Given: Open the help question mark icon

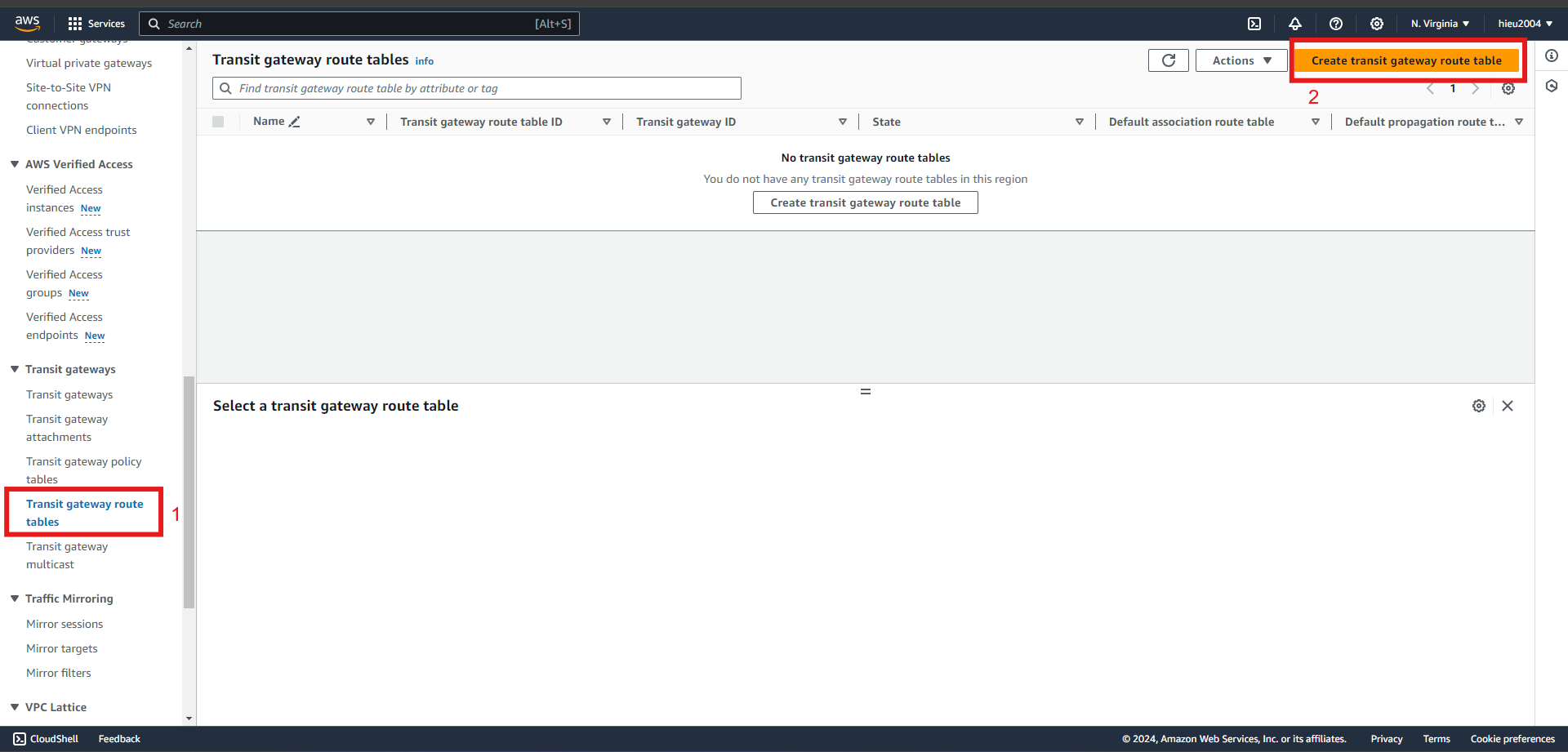Looking at the screenshot, I should 1336,24.
